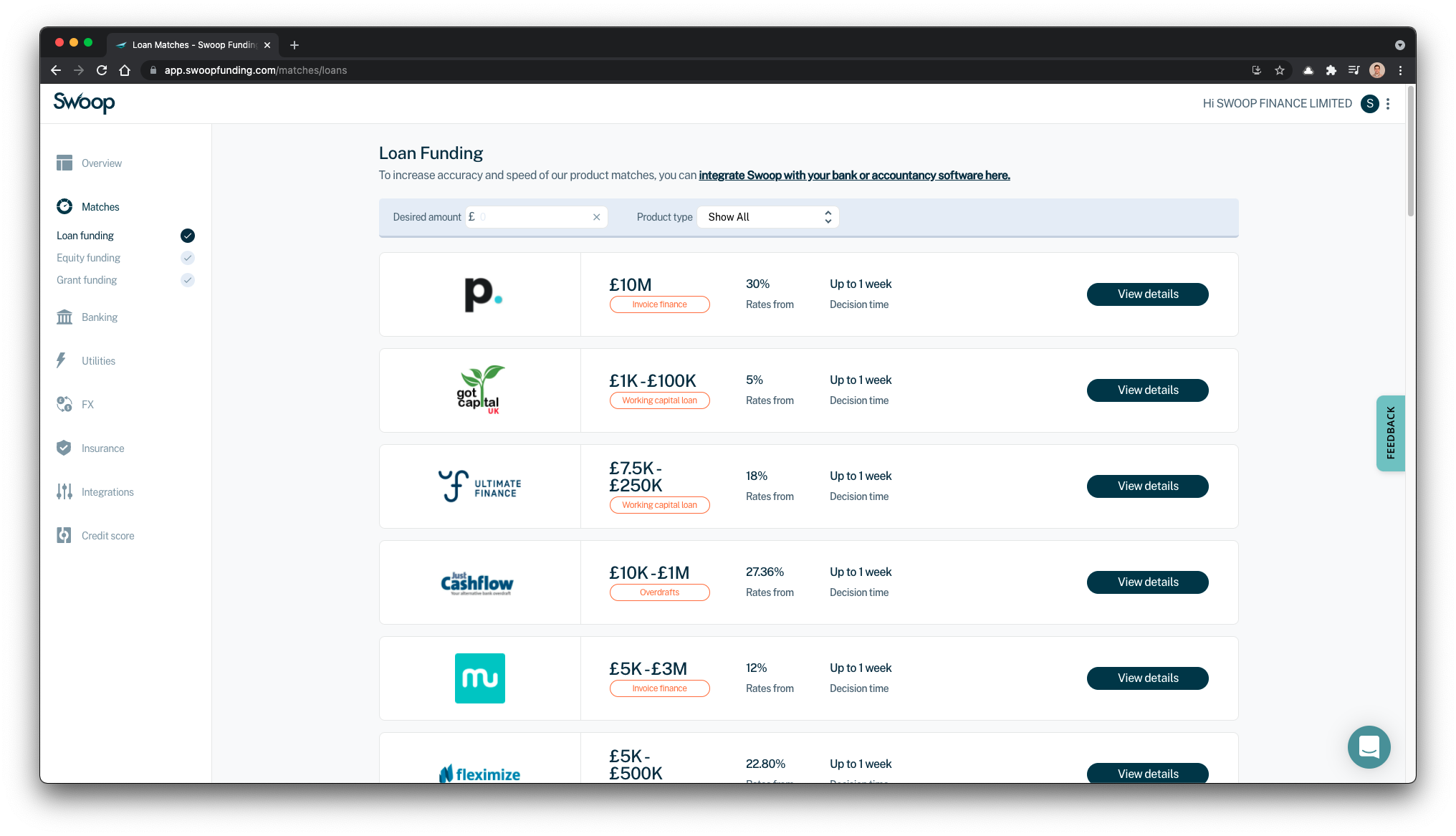Viewport: 1456px width, 836px height.
Task: Open the Chrome browser menu
Action: point(1401,70)
